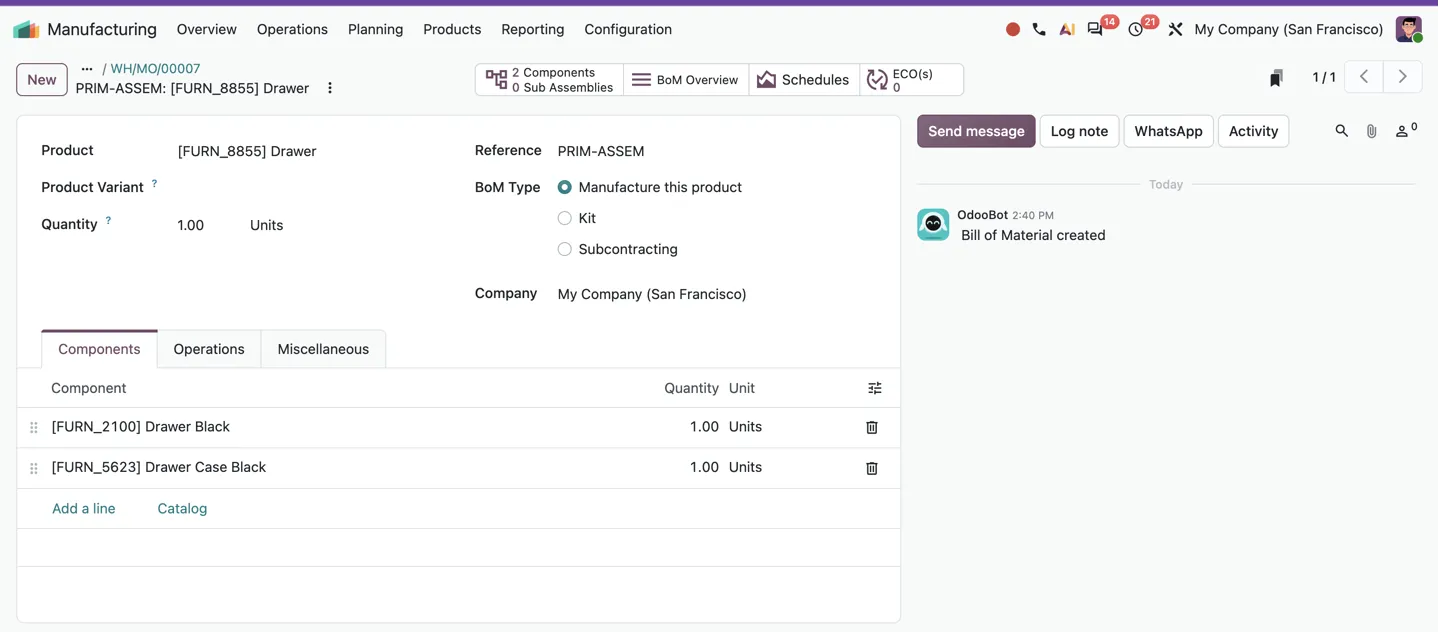Go to the previous record arrow
The width and height of the screenshot is (1439, 632).
click(x=1364, y=77)
